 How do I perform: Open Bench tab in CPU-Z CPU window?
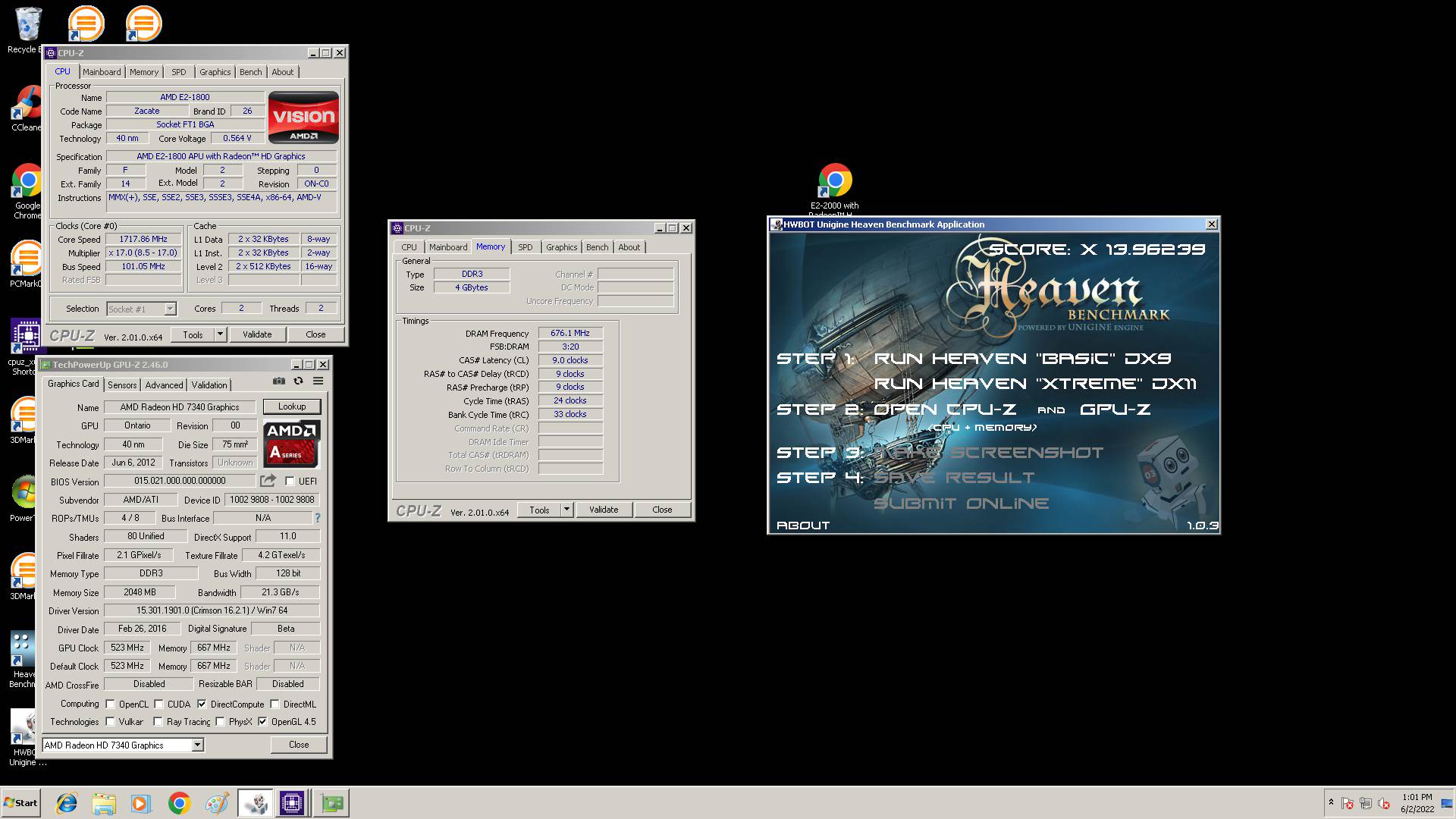[x=250, y=72]
